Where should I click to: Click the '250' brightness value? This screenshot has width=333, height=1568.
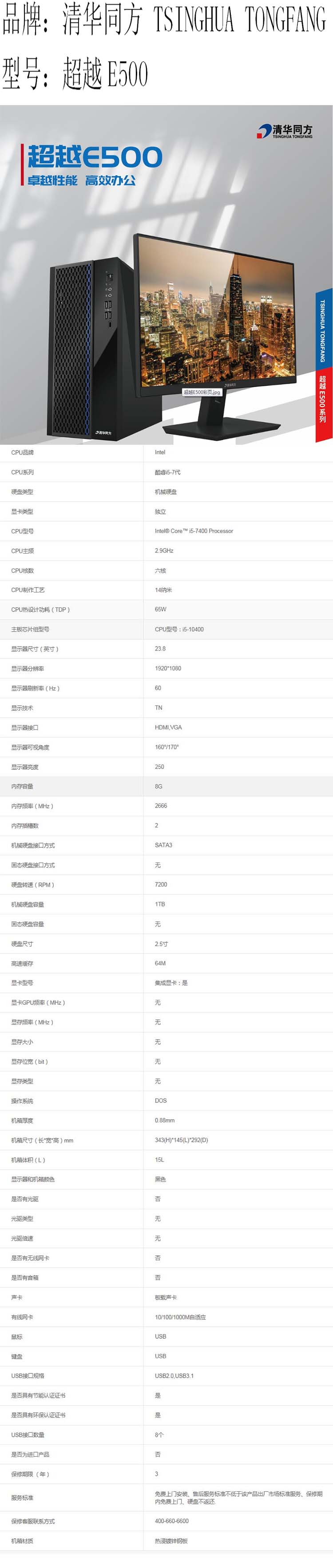click(159, 767)
